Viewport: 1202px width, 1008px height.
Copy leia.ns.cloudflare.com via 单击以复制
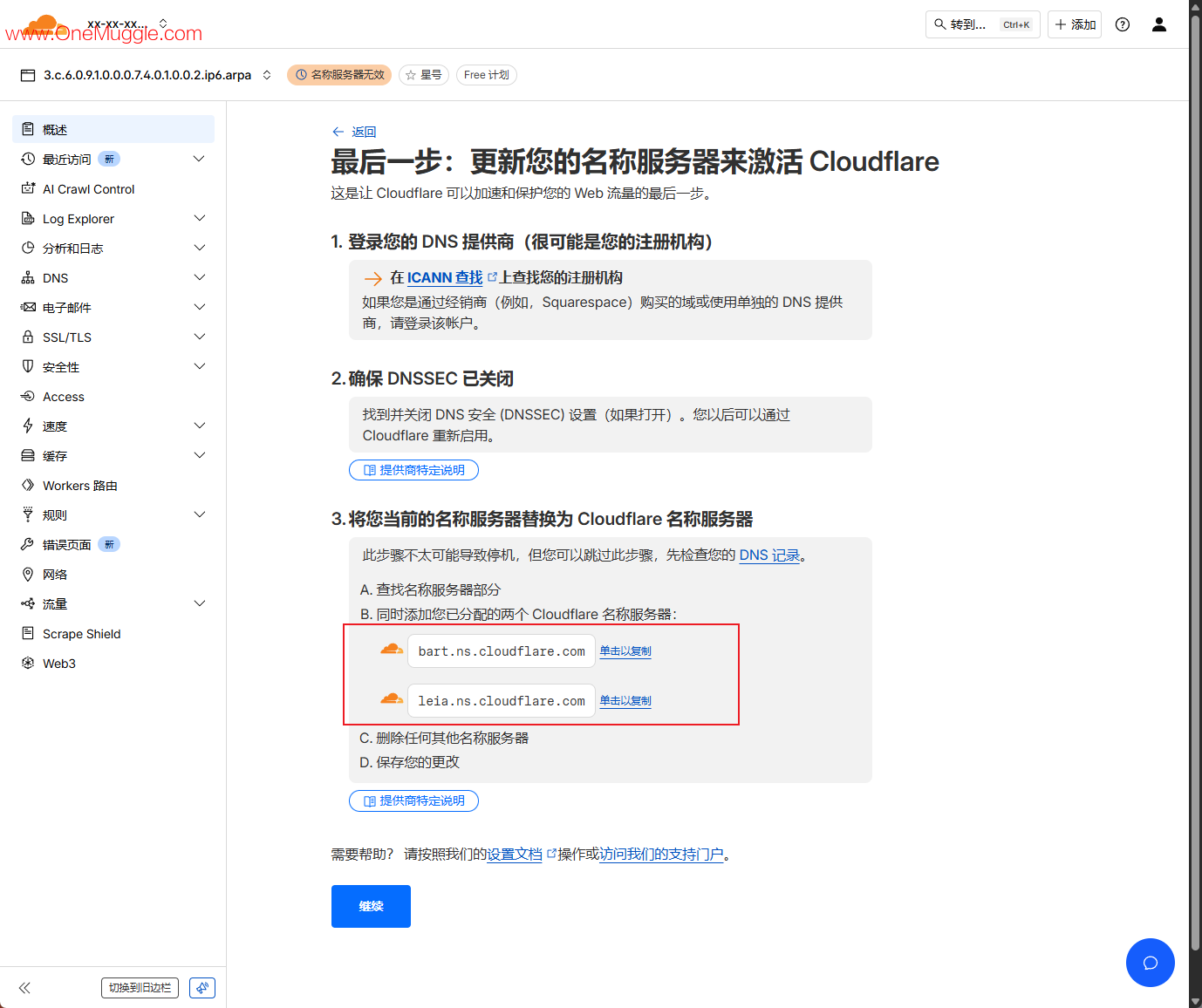click(x=625, y=700)
